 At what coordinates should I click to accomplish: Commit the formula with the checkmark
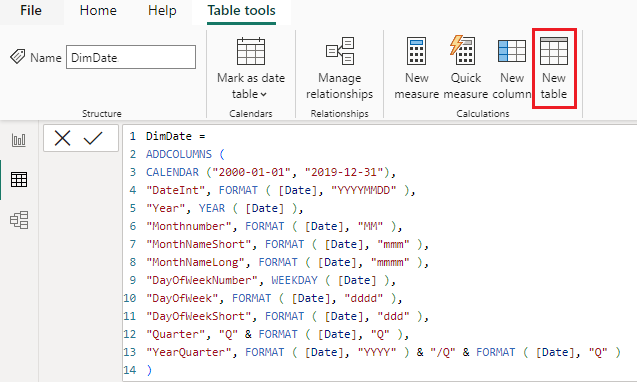93,138
